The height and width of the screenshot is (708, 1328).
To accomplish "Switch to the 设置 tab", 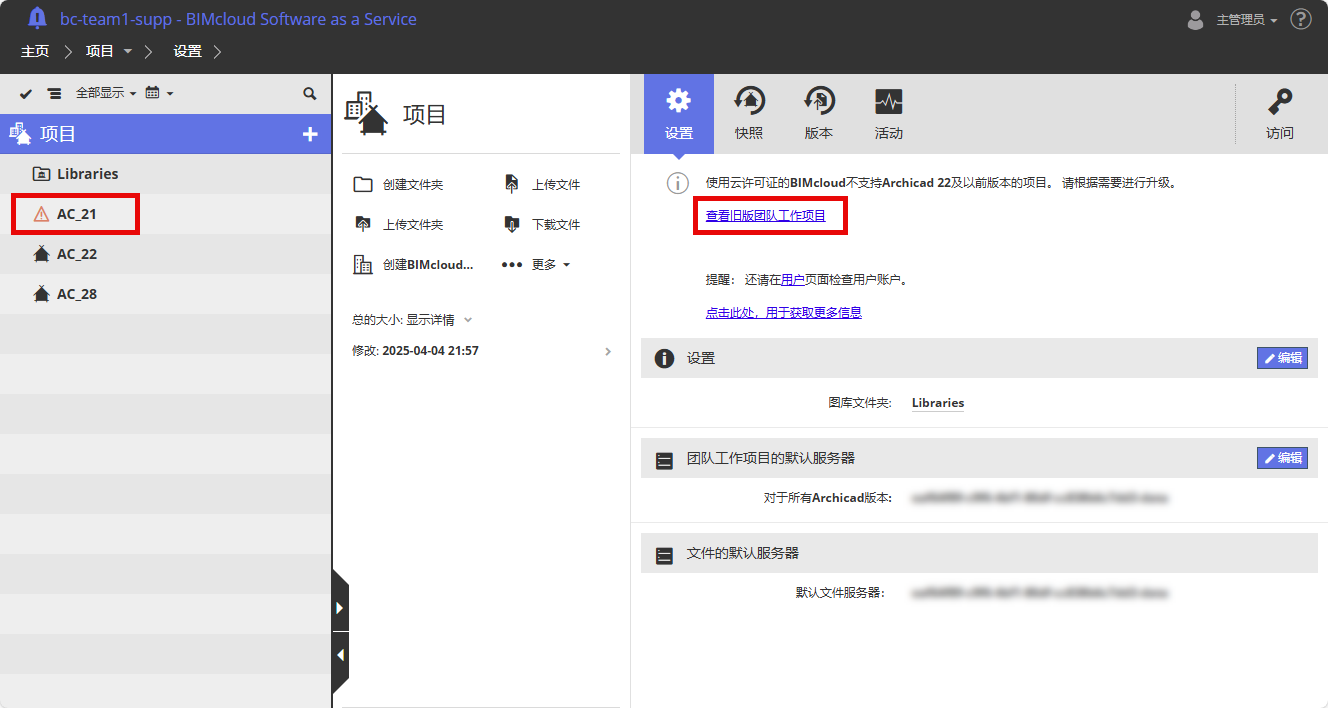I will (679, 114).
